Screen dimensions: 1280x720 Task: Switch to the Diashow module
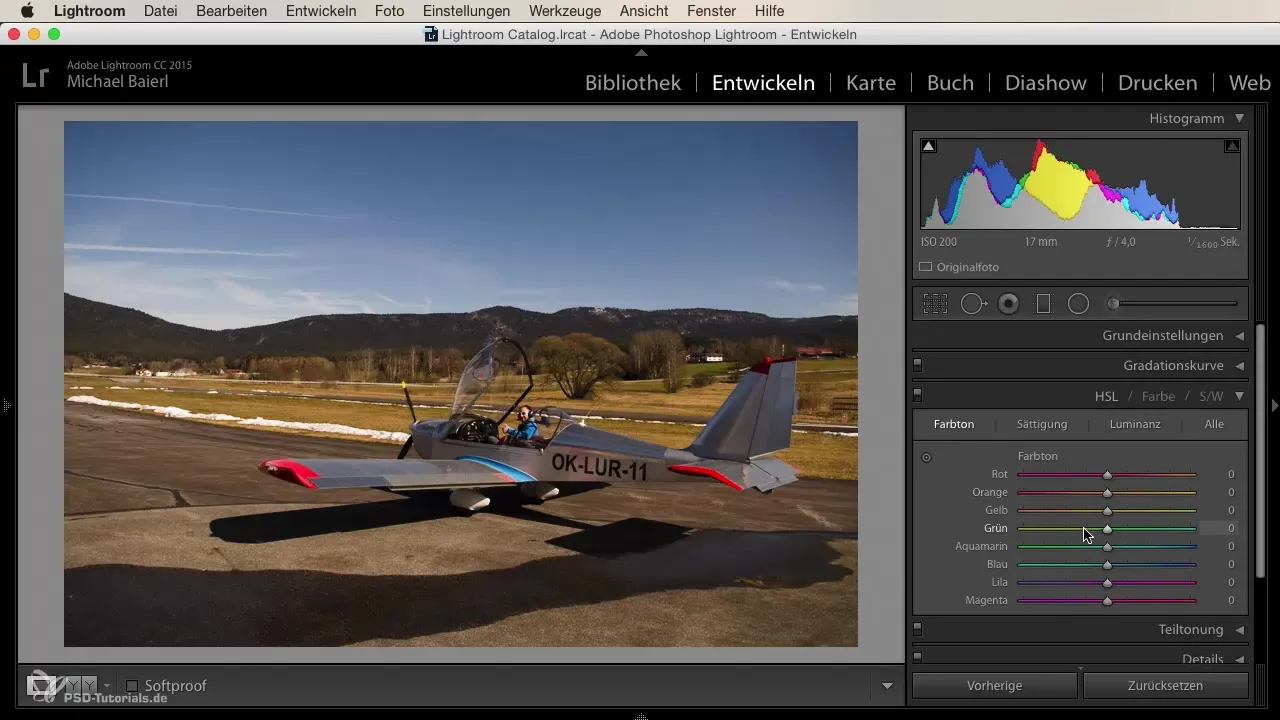click(x=1046, y=83)
